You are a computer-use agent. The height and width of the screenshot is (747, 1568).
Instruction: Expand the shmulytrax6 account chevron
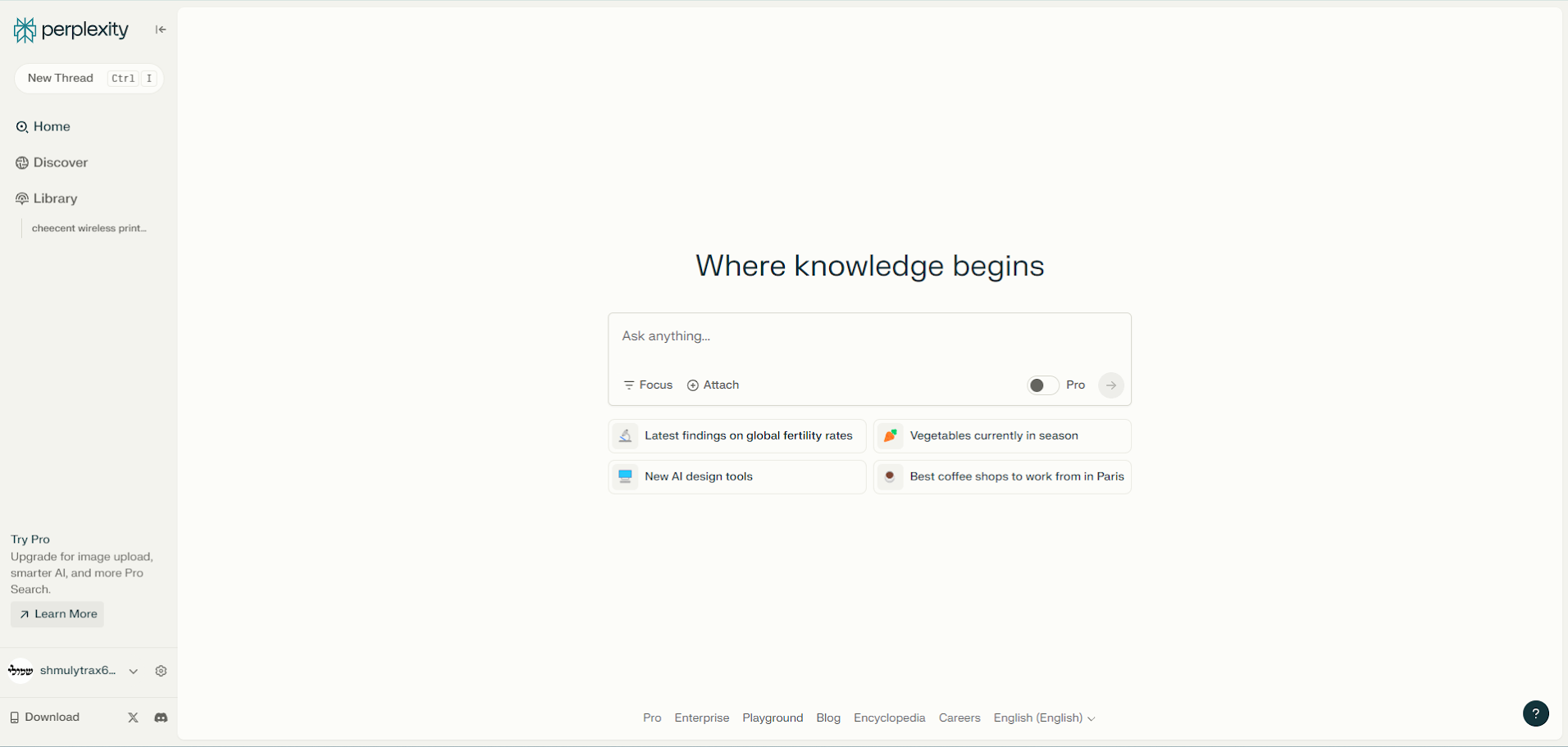134,671
